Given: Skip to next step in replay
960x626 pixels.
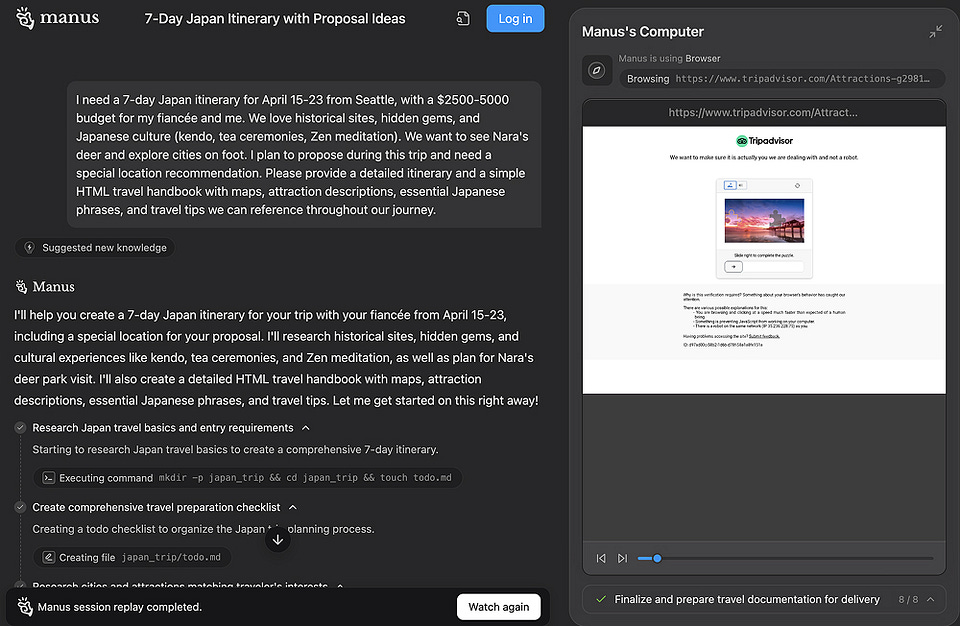Looking at the screenshot, I should point(622,558).
